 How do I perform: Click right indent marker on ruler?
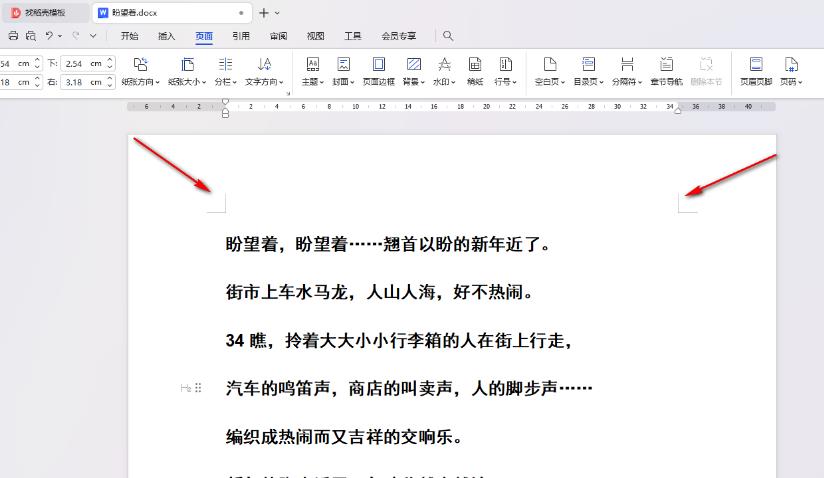pyautogui.click(x=678, y=110)
